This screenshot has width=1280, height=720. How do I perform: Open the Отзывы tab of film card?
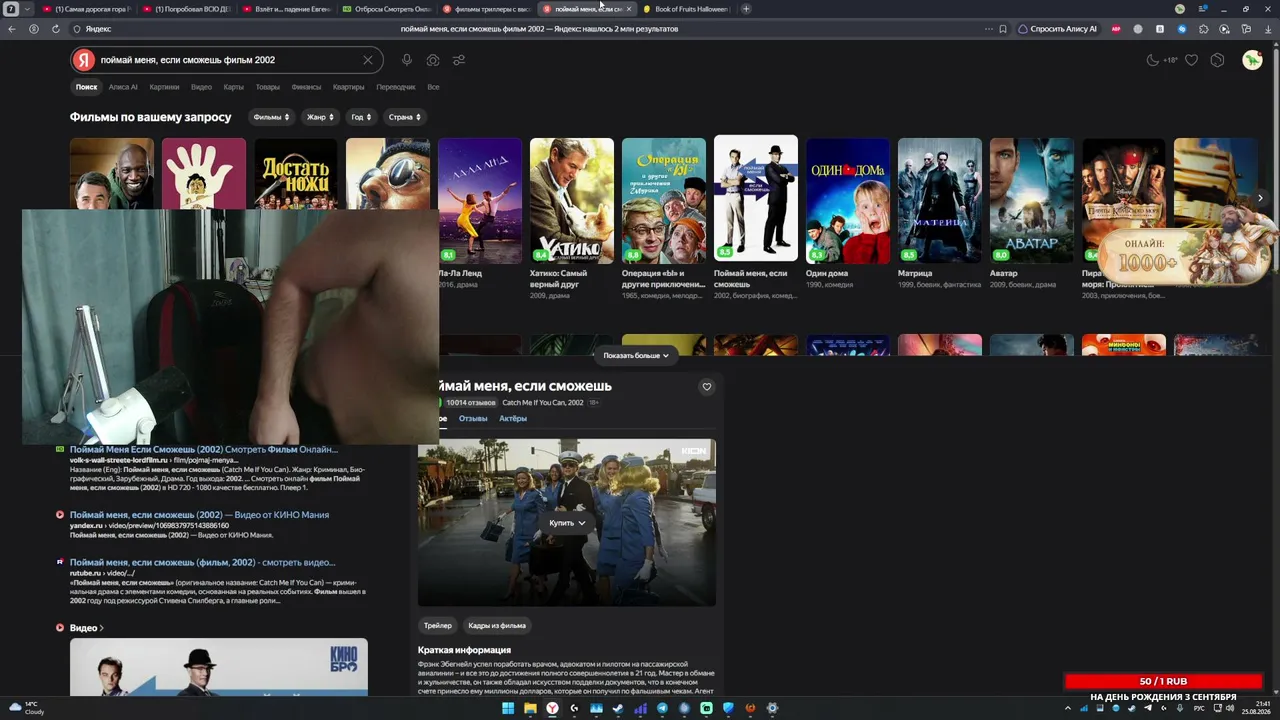pos(473,419)
